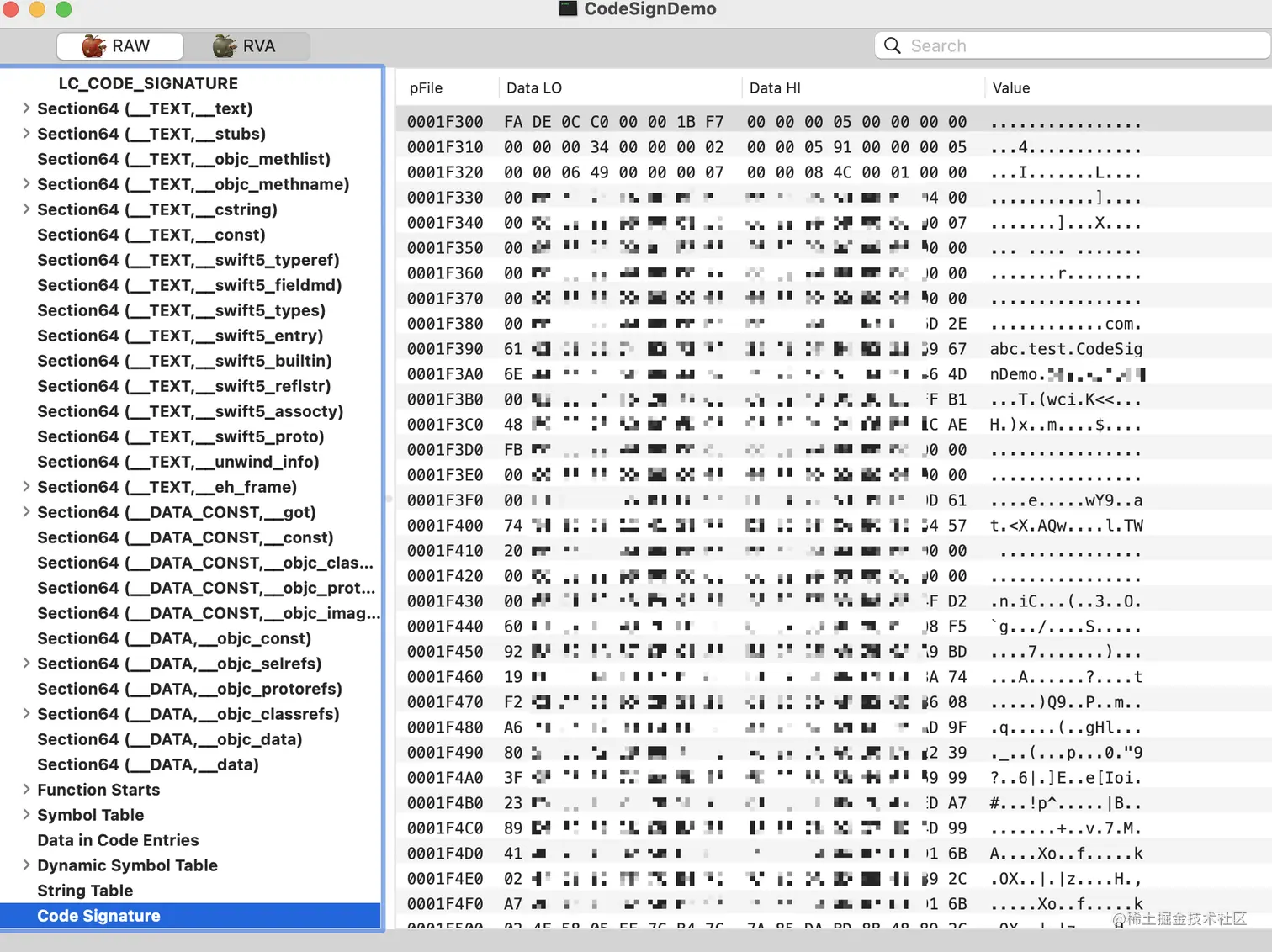
Task: Select Section64 (__TEXT,__swift5_typeref)
Action: [x=190, y=260]
